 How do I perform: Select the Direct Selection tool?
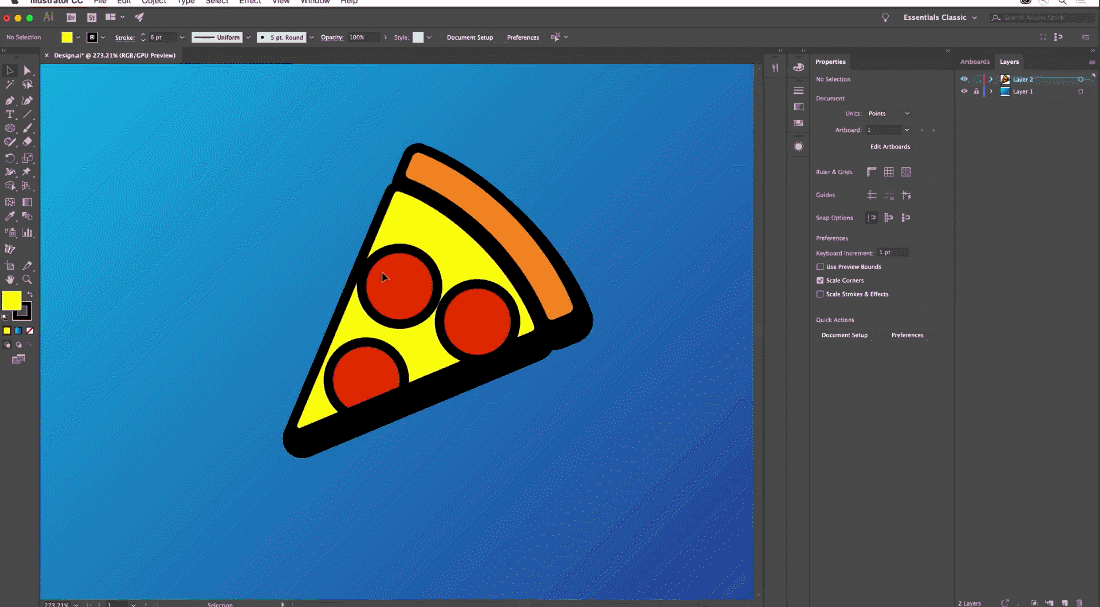coord(27,70)
